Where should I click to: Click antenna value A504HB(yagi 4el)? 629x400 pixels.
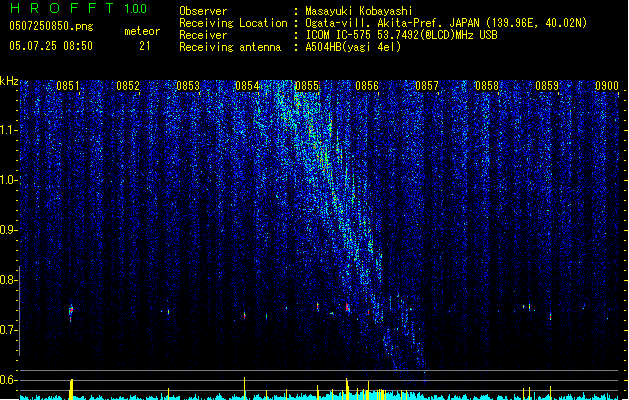click(353, 47)
